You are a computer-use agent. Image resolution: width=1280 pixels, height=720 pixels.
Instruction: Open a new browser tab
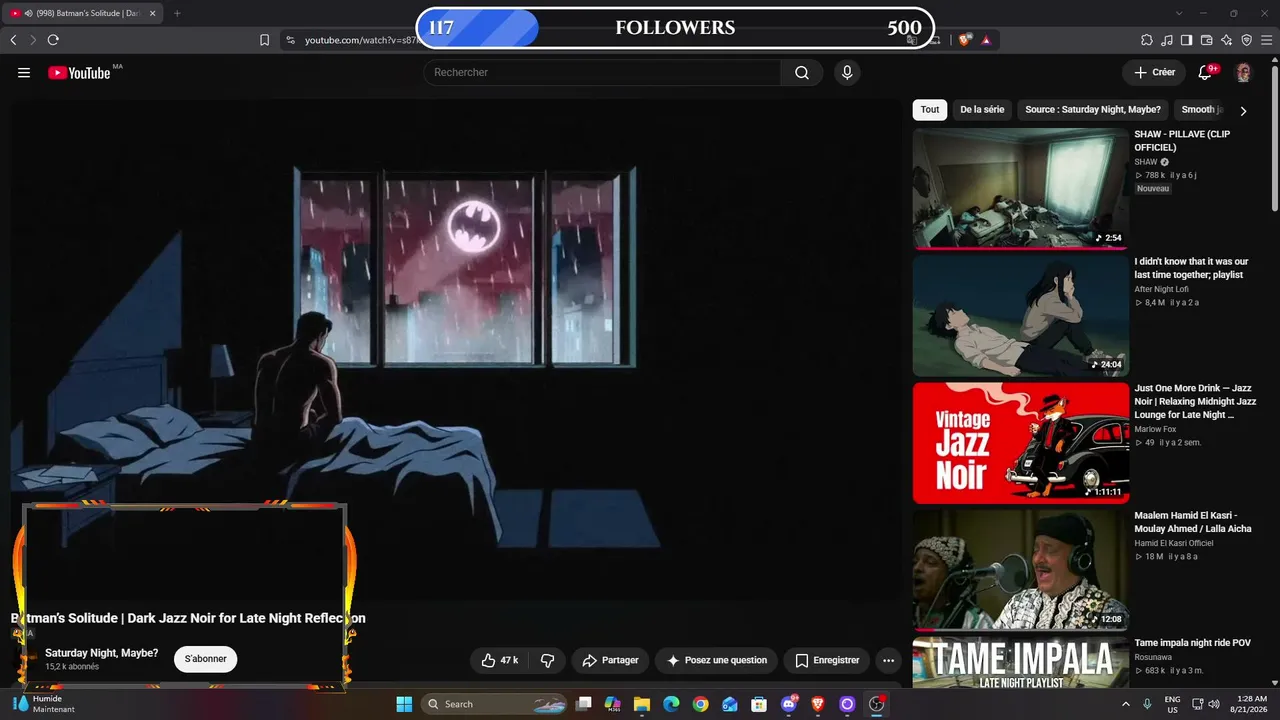pyautogui.click(x=177, y=13)
